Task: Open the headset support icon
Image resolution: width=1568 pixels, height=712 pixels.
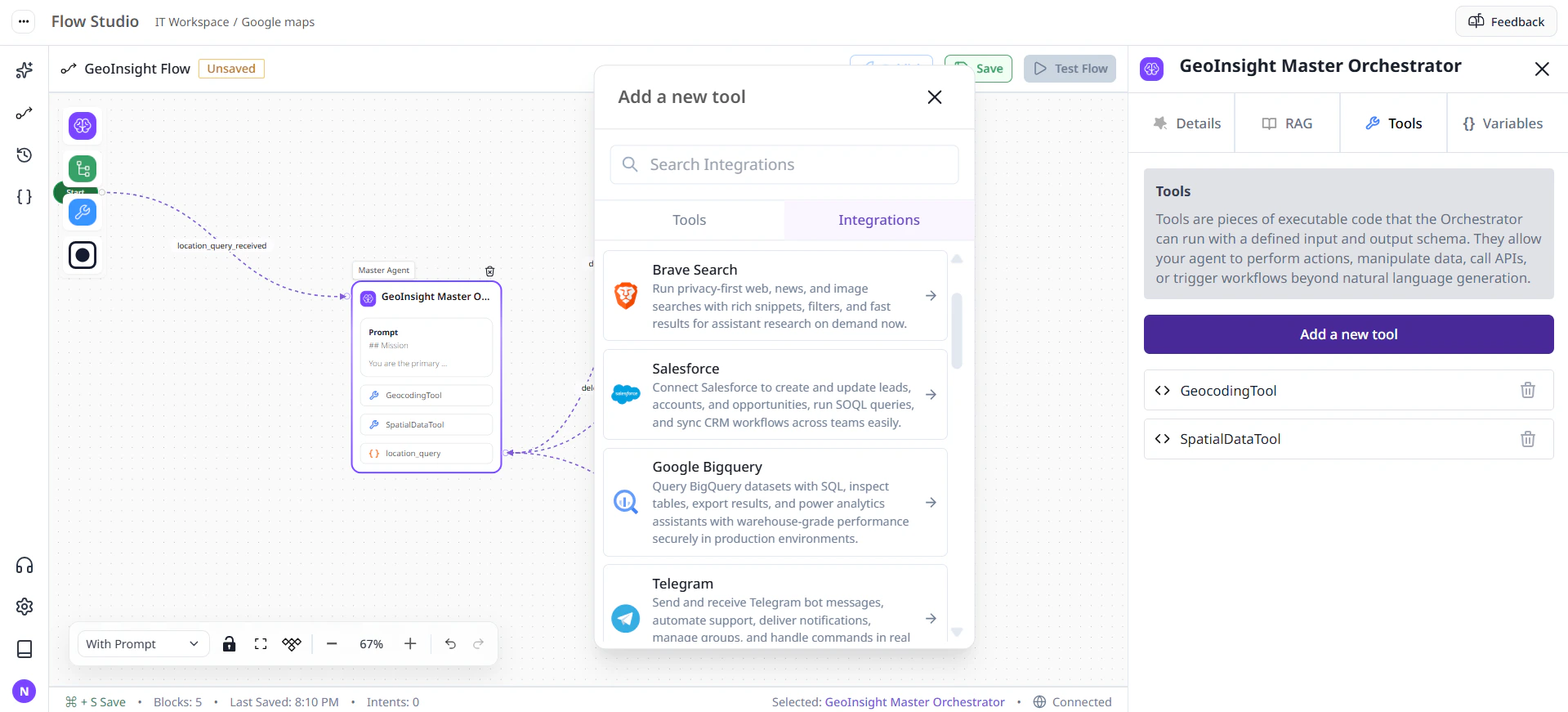Action: pos(25,566)
